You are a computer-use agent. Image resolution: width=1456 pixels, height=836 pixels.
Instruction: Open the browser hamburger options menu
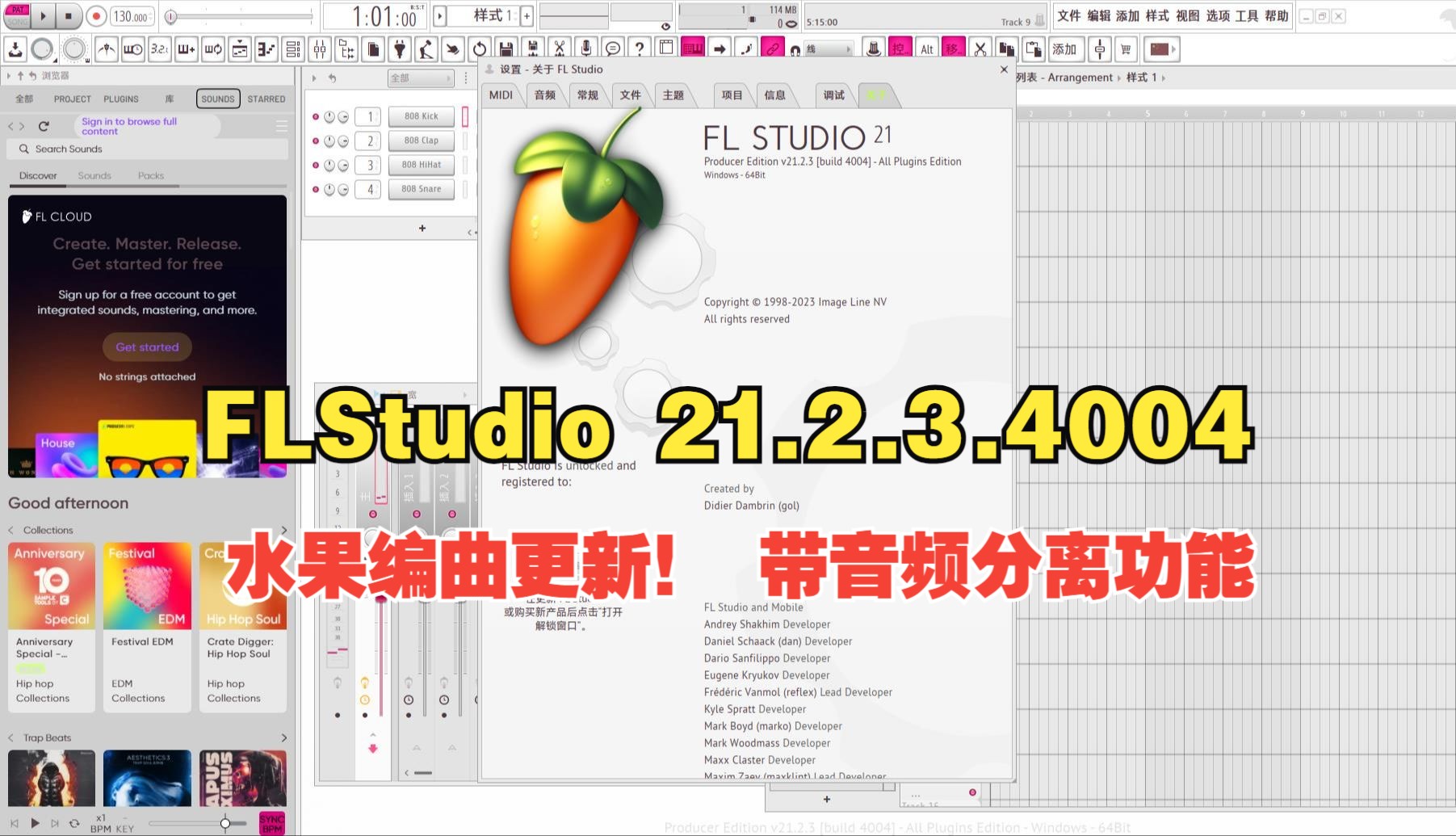tap(282, 126)
